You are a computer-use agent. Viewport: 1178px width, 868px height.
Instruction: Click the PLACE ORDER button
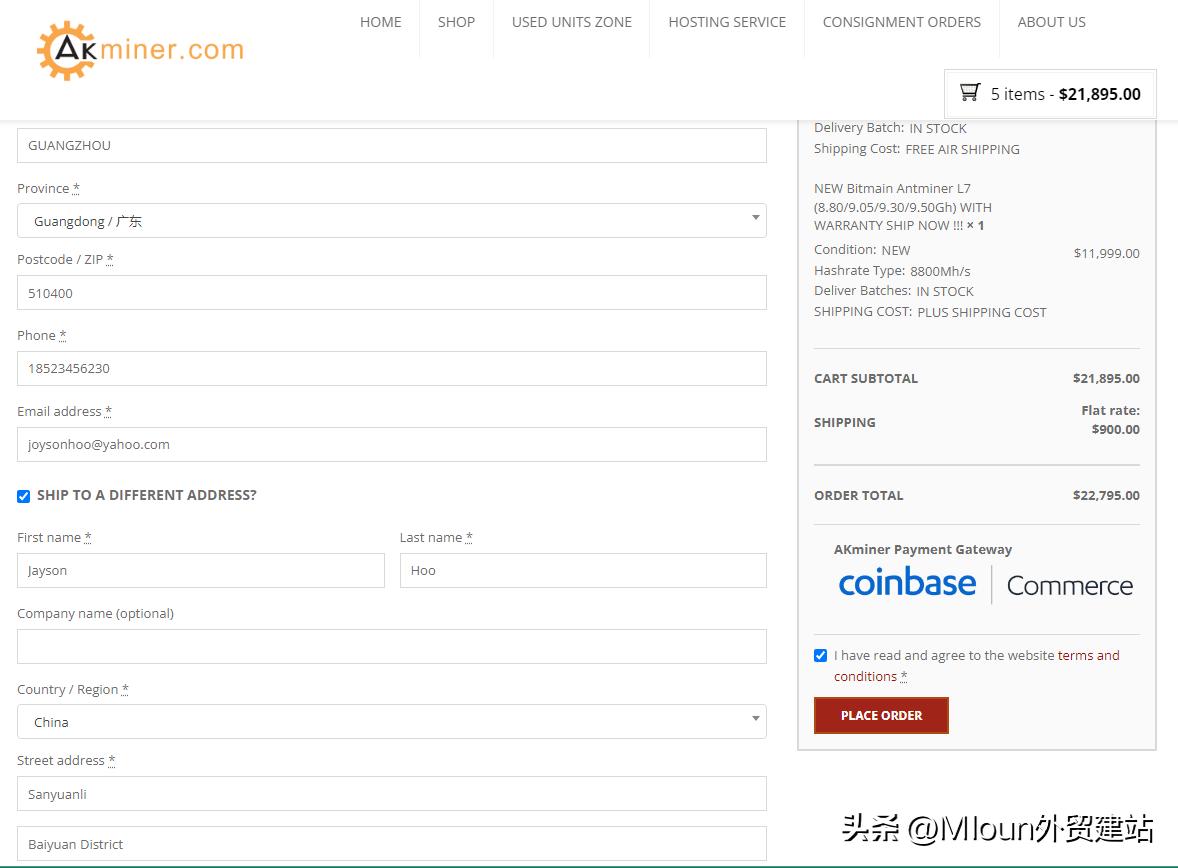click(881, 715)
